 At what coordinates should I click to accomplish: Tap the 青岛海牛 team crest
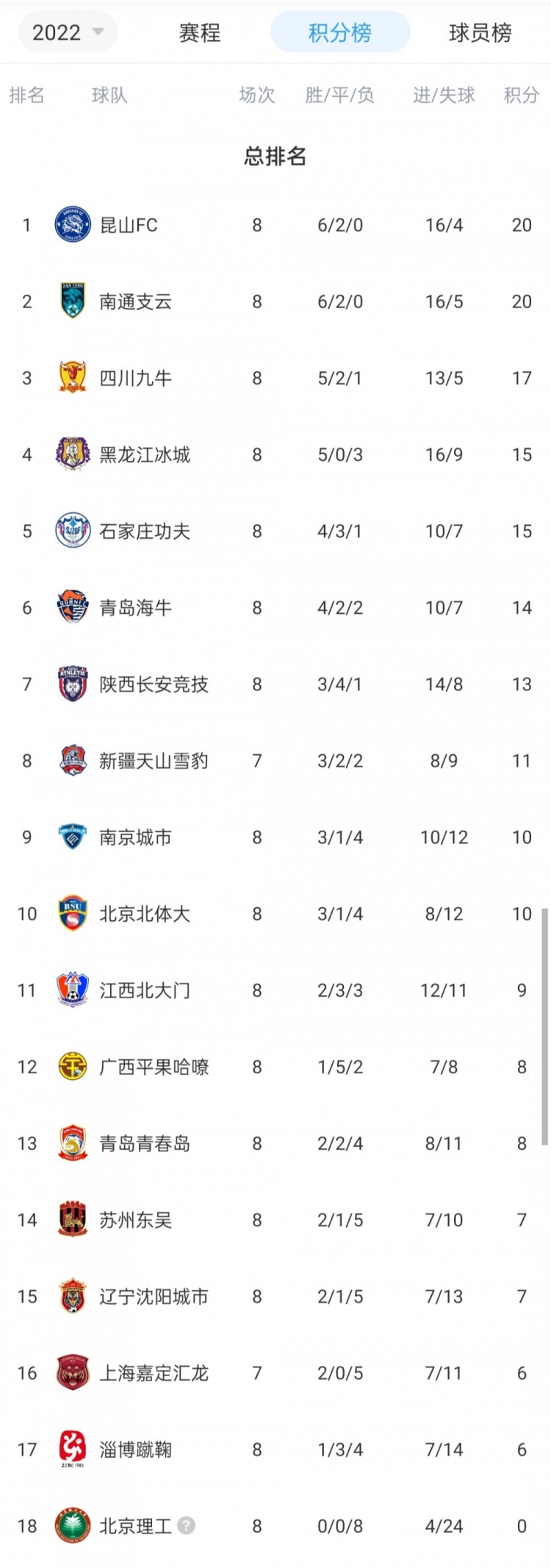tap(73, 606)
